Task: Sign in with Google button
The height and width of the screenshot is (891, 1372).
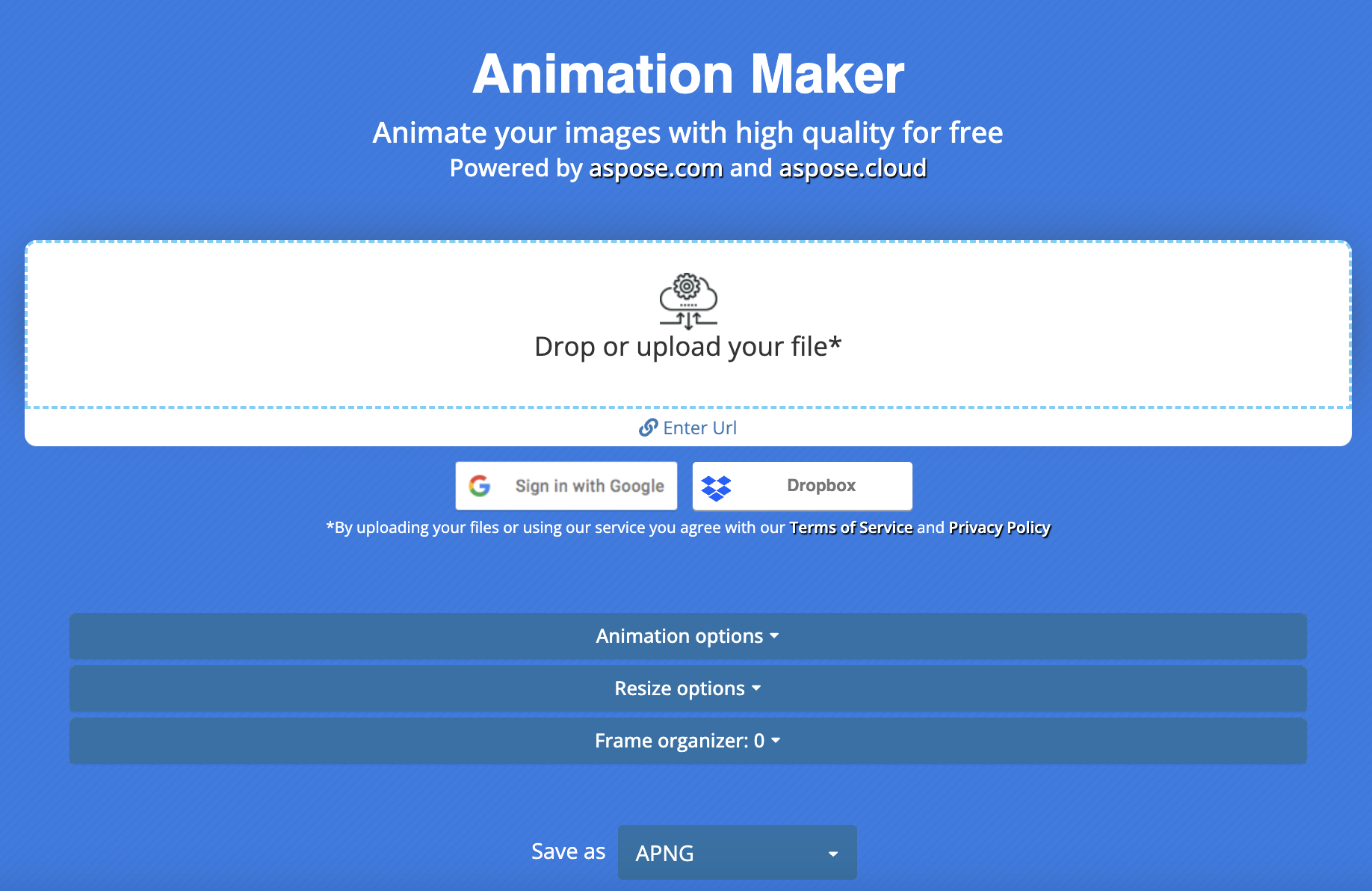Action: 566,486
